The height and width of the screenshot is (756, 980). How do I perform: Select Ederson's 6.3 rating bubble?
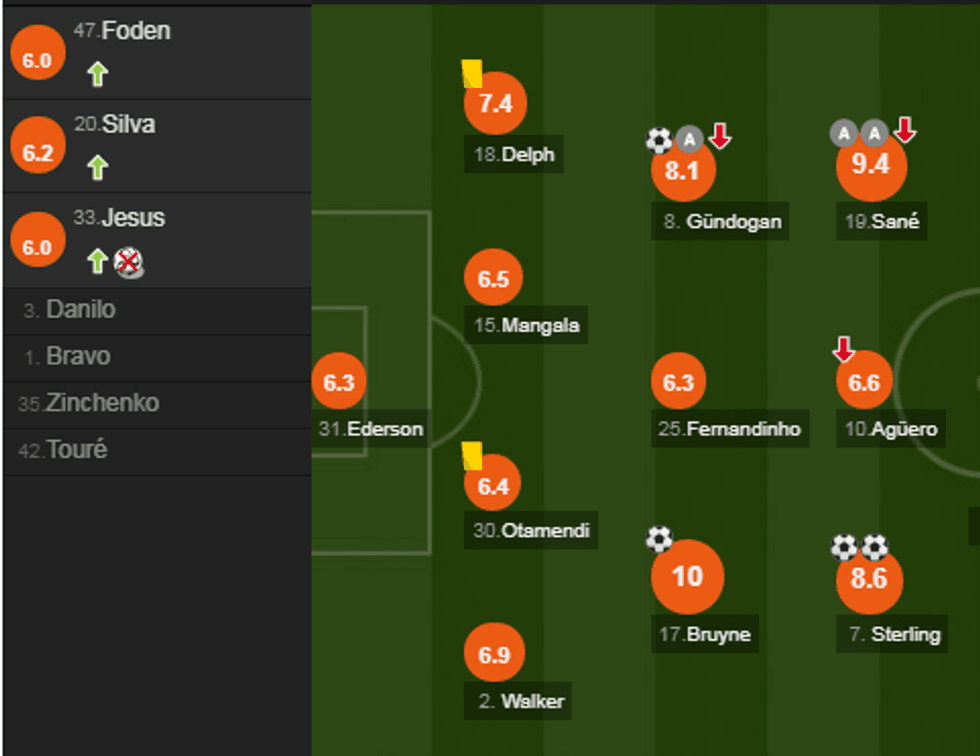pyautogui.click(x=339, y=383)
